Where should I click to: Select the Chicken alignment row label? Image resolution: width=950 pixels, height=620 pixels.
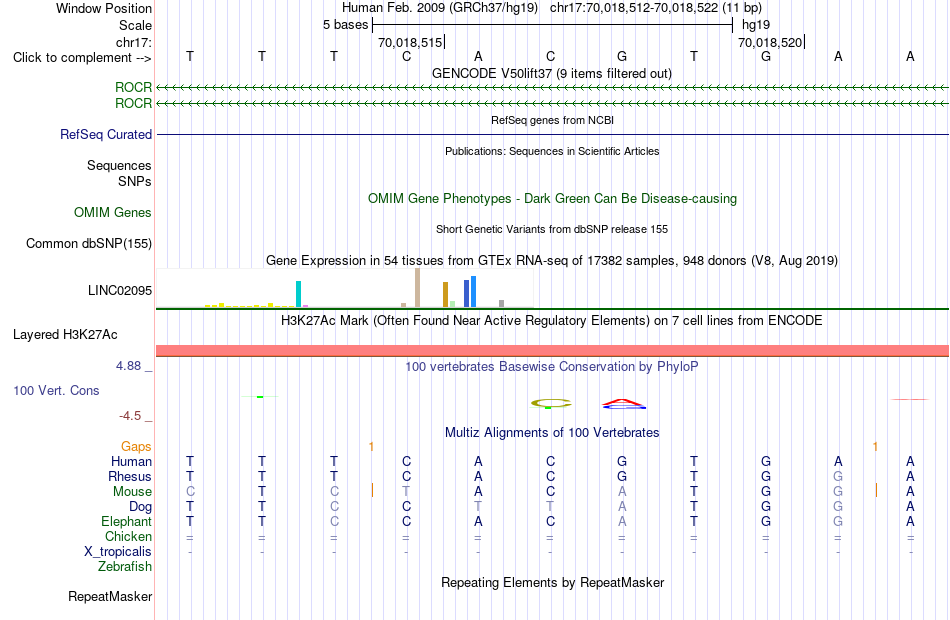(x=128, y=536)
